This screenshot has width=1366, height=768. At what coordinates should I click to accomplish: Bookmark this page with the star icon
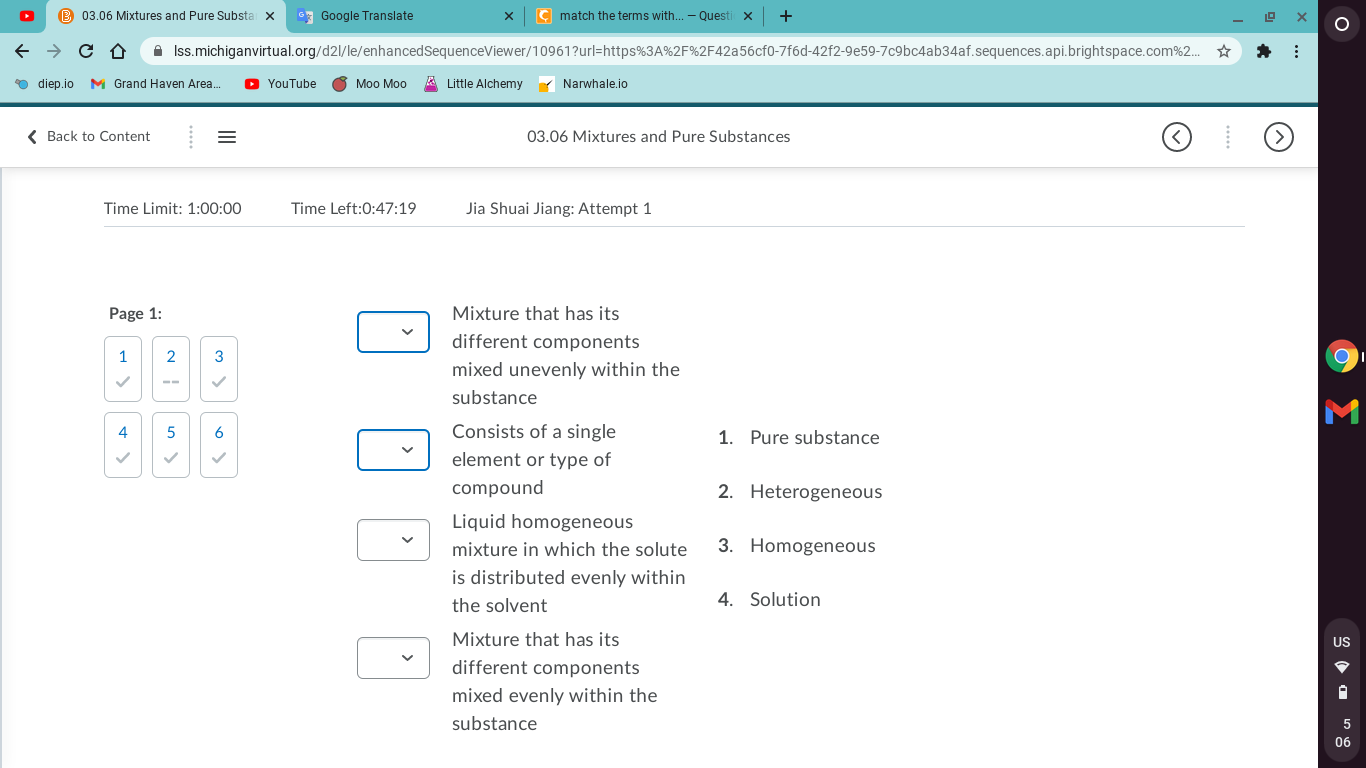click(1224, 51)
